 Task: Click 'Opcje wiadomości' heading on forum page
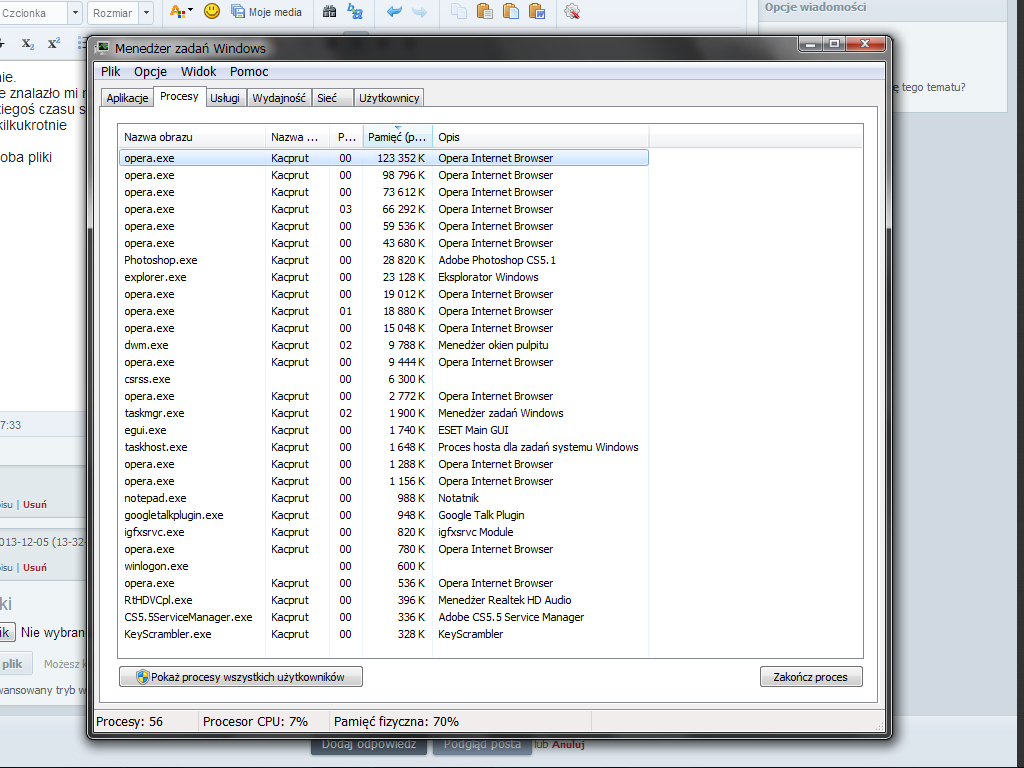click(x=815, y=7)
